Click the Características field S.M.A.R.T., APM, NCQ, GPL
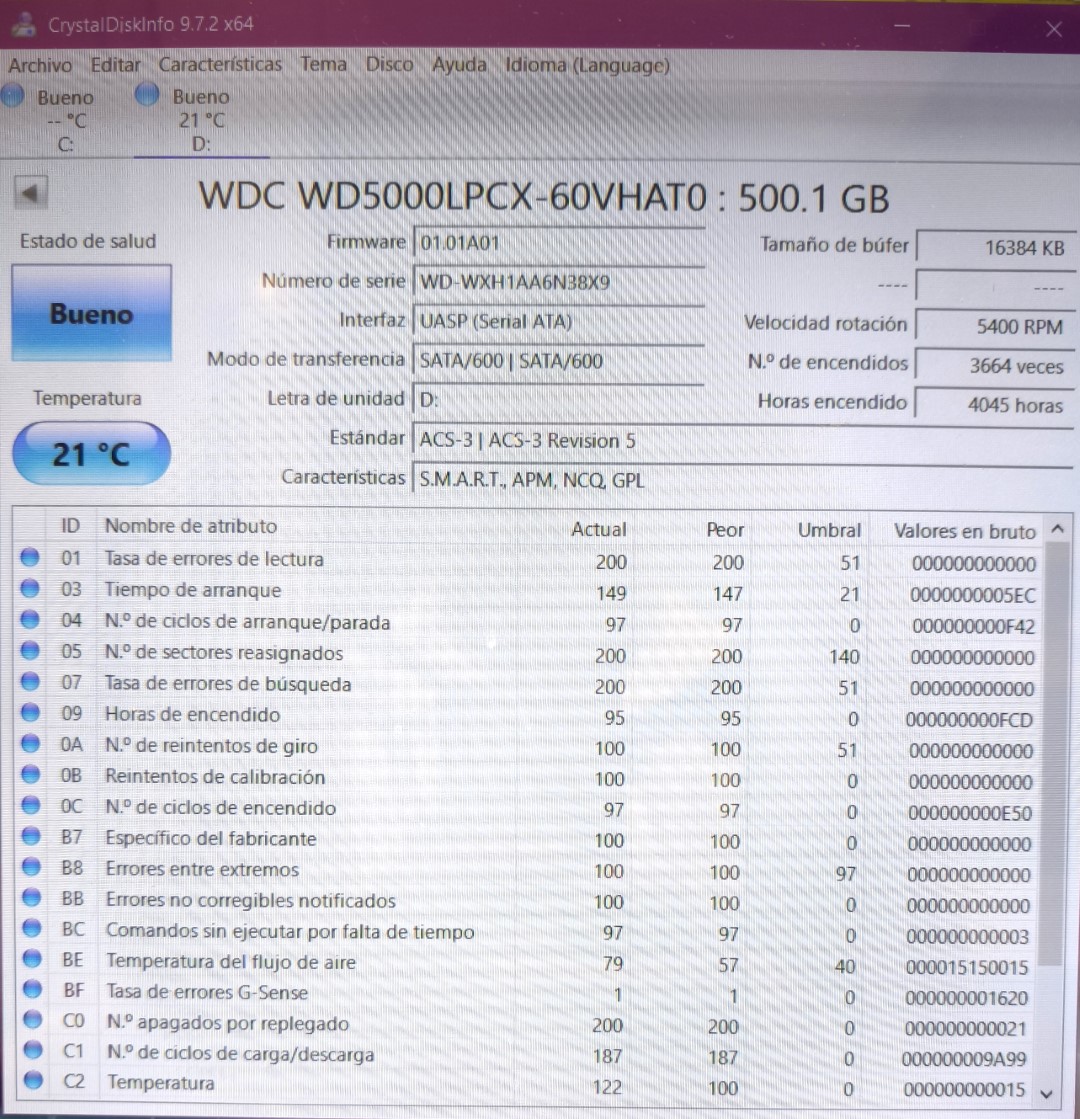The height and width of the screenshot is (1119, 1080). point(742,480)
